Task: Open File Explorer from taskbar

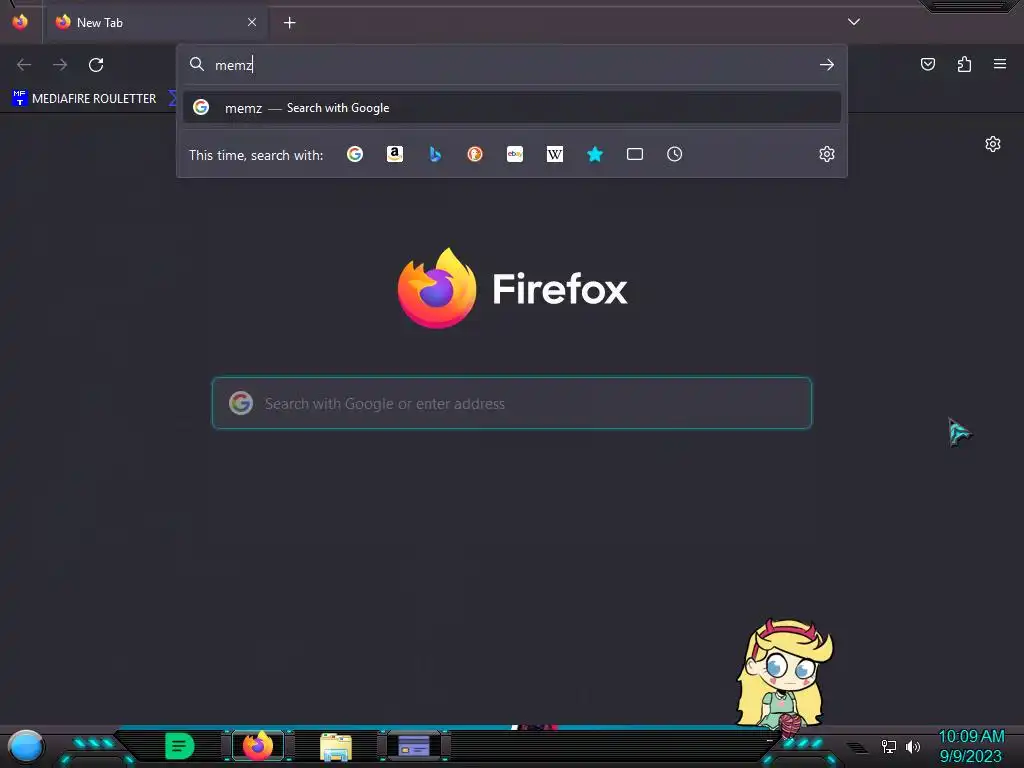Action: tap(336, 746)
